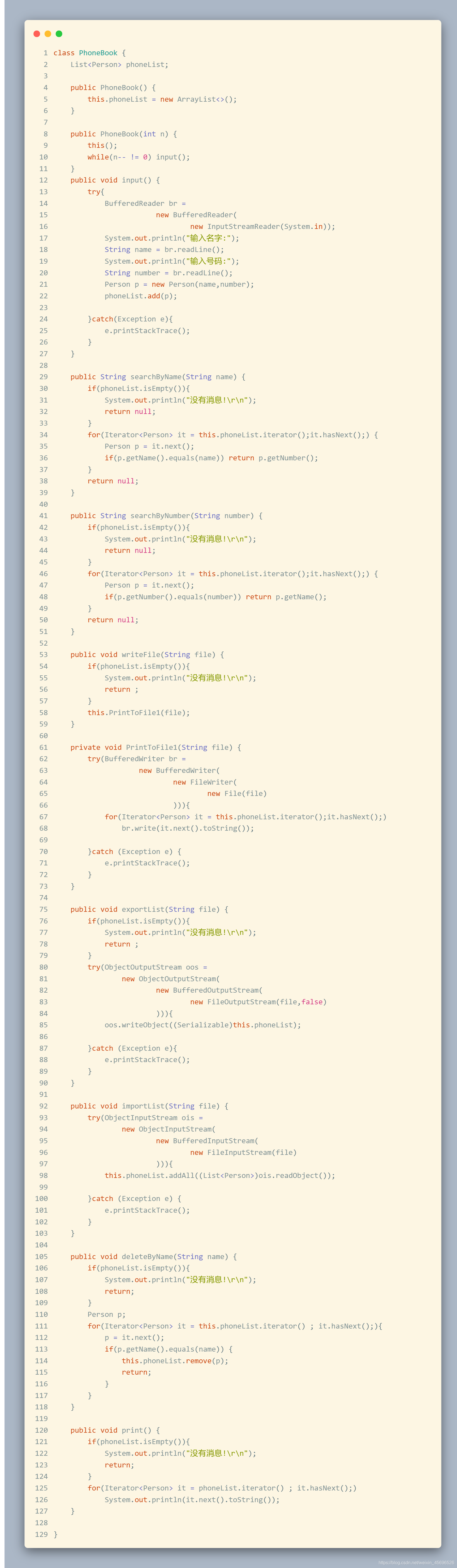
Task: Select the 'oos.writeObject' statement line
Action: pos(203,1025)
